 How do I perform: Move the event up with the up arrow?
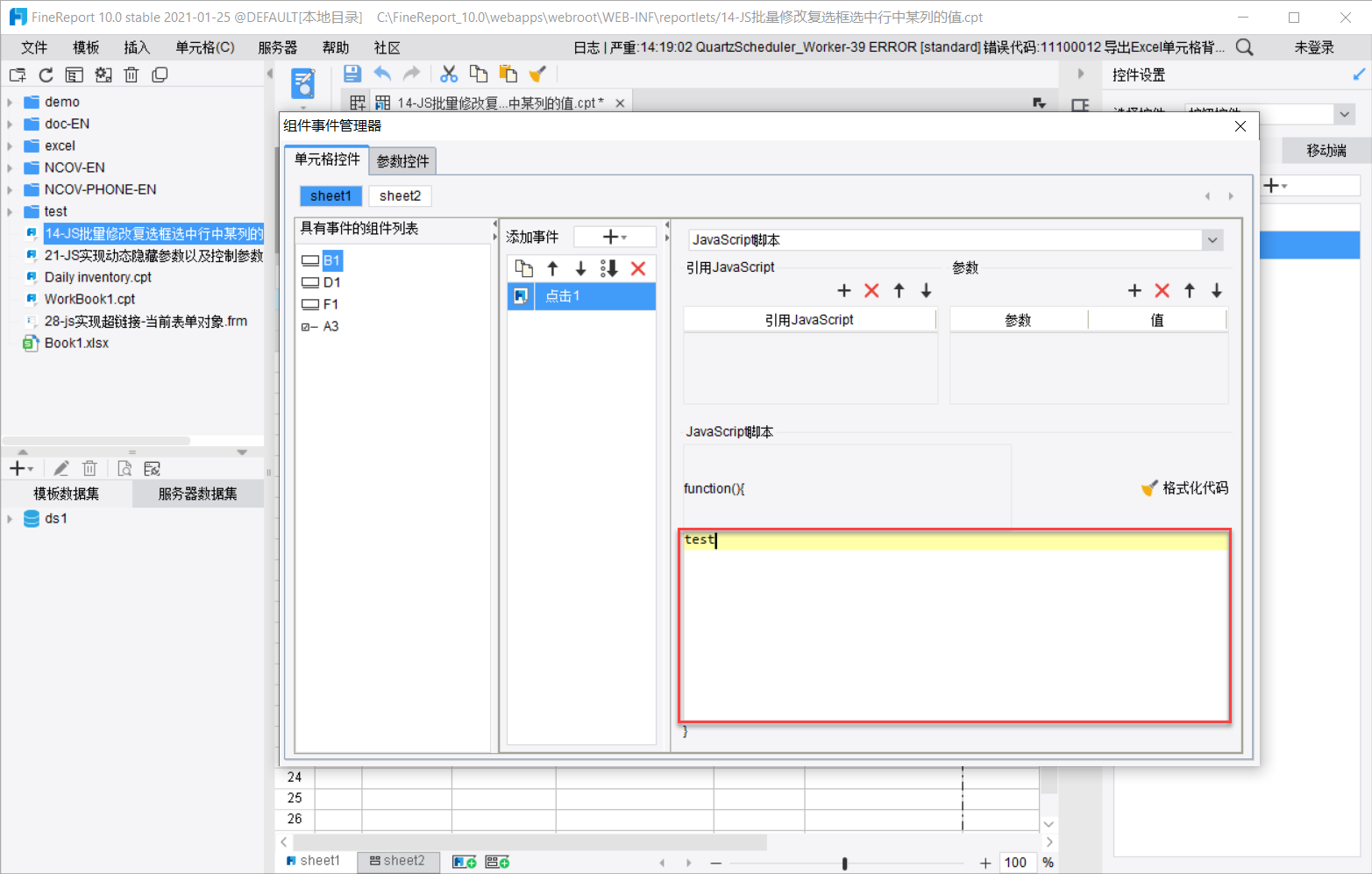pos(552,269)
